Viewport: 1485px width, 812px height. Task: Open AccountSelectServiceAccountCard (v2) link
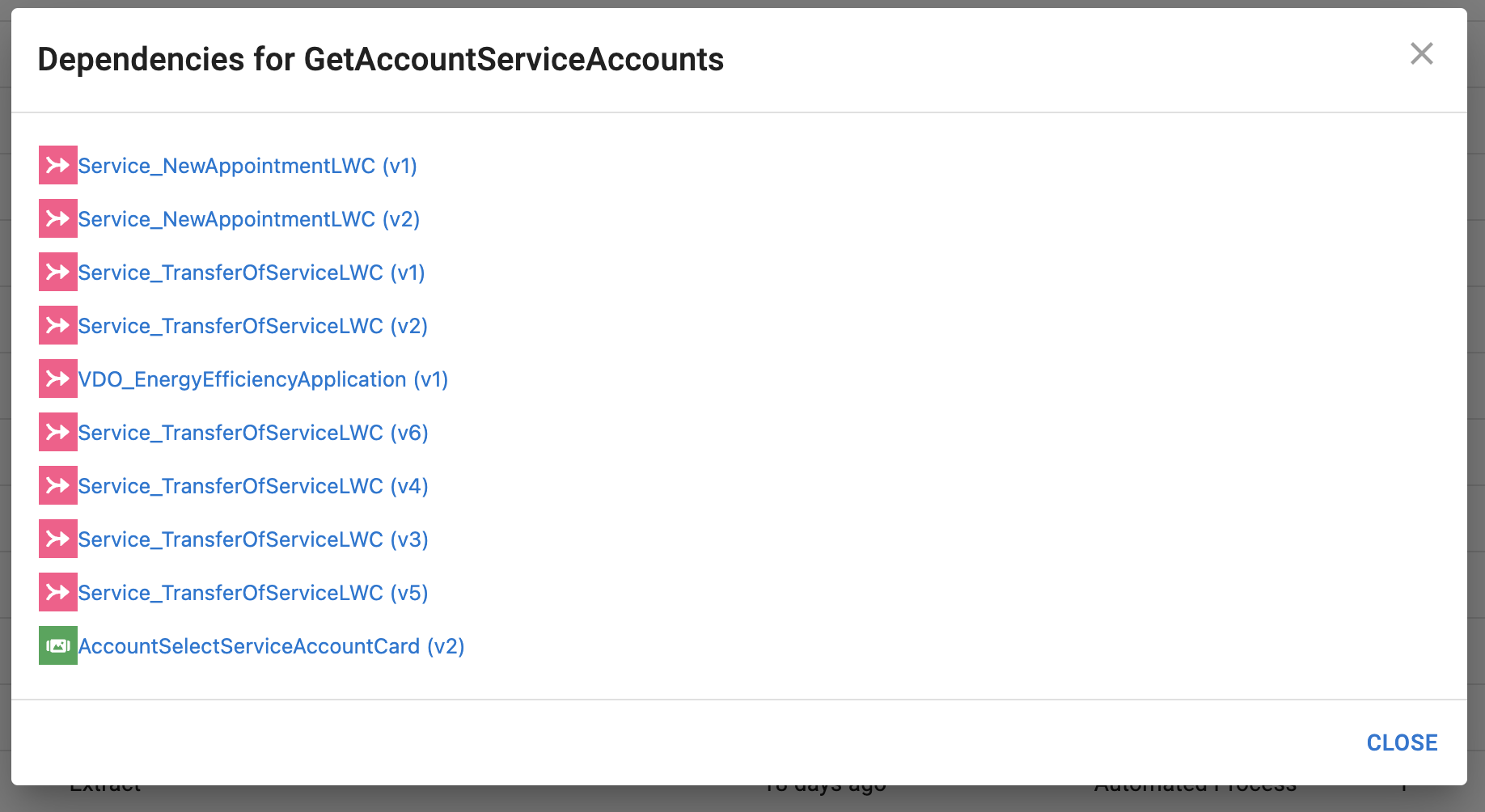click(272, 646)
